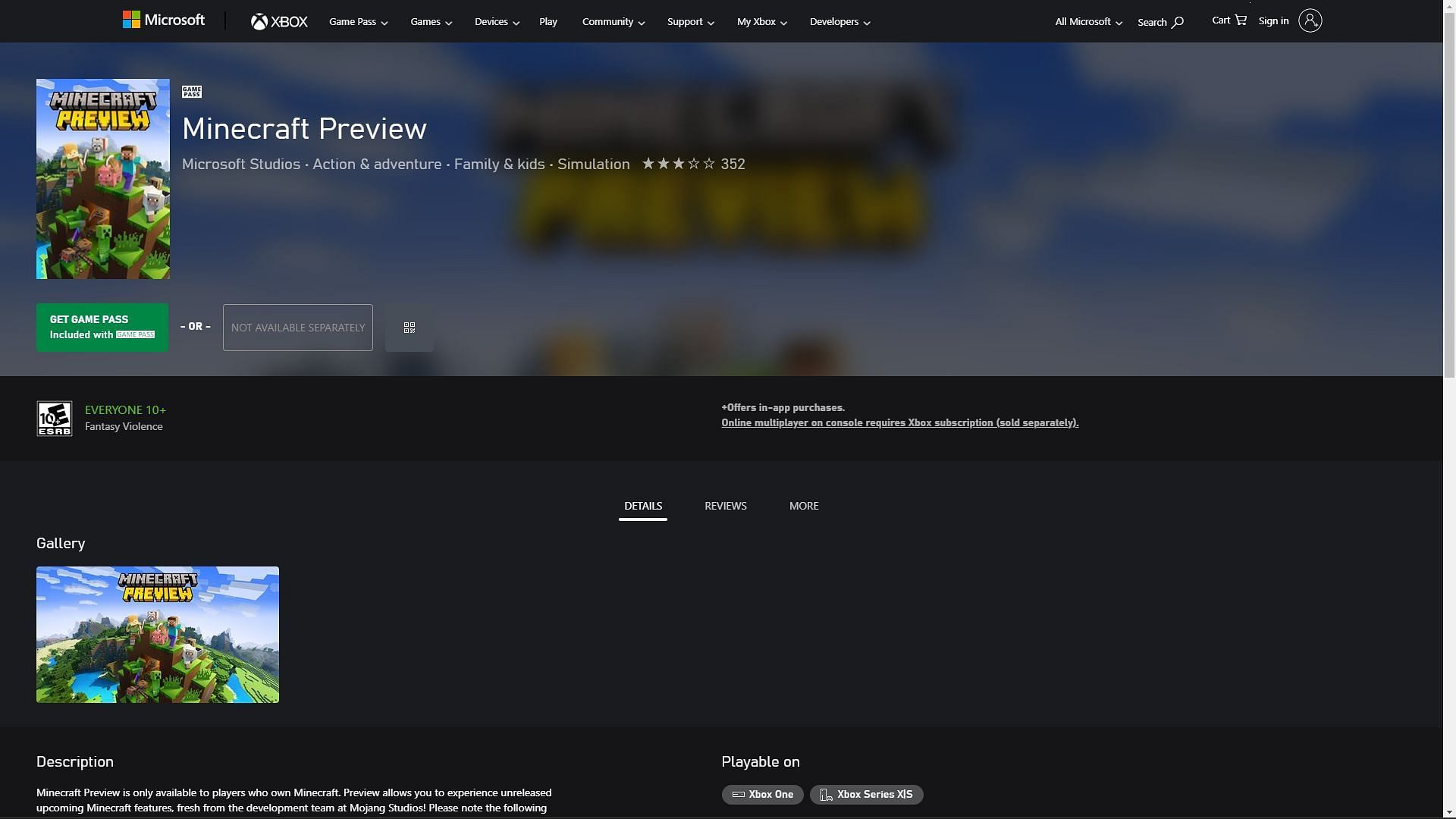The width and height of the screenshot is (1456, 819).
Task: Open the online multiplayer subscription link
Action: click(x=900, y=422)
